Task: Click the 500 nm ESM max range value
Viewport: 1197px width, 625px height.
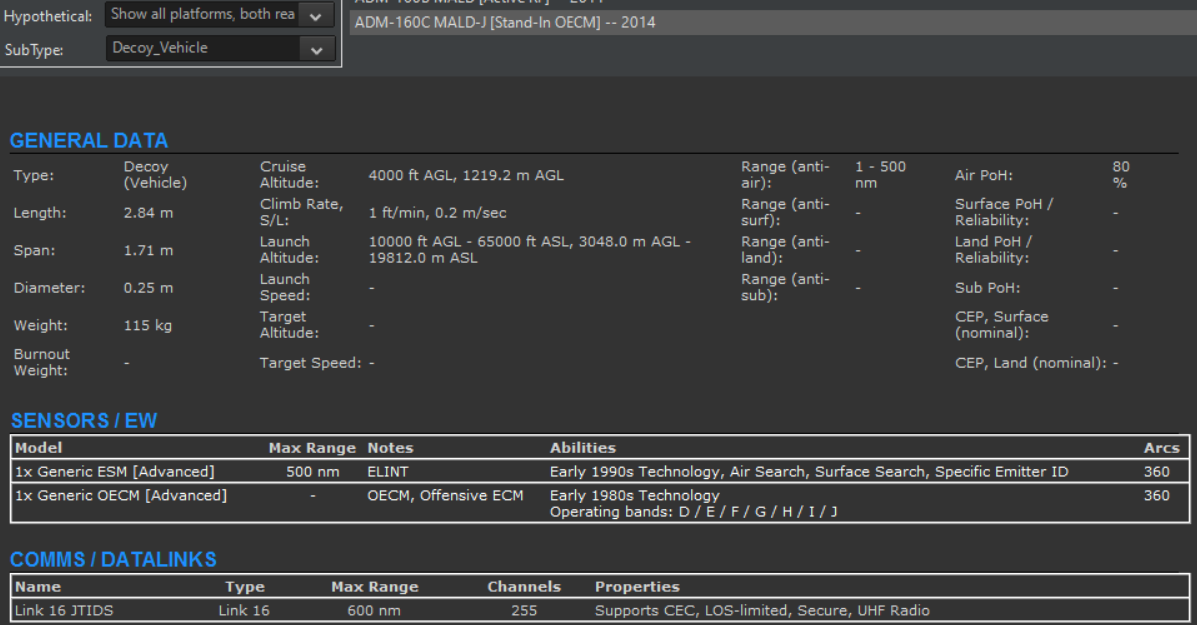Action: tap(313, 472)
